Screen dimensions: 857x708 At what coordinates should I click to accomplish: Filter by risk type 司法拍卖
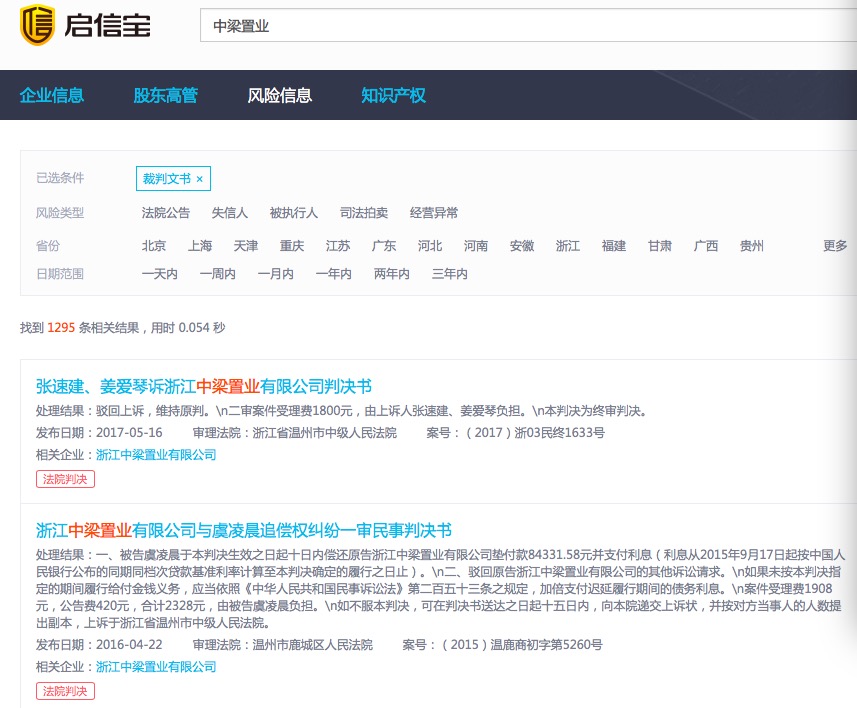(364, 213)
